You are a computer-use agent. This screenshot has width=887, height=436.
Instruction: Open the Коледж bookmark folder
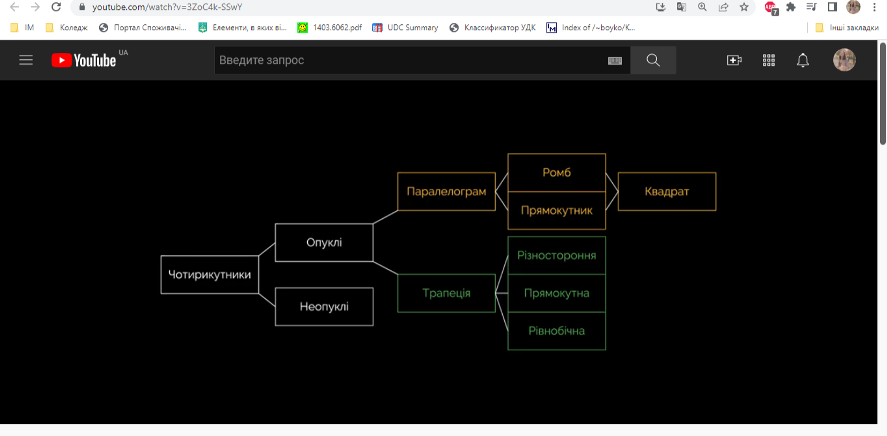click(67, 27)
